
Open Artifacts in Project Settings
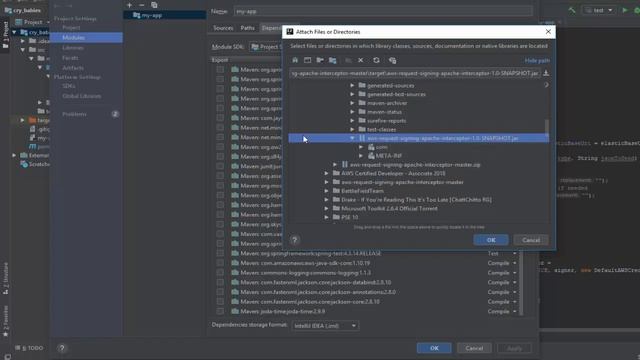[73, 68]
